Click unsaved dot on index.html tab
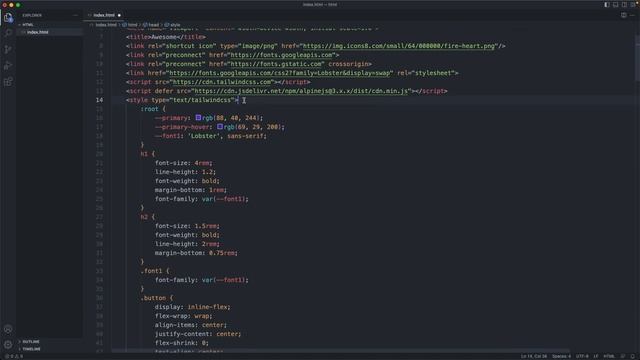The image size is (640, 360). coord(119,16)
